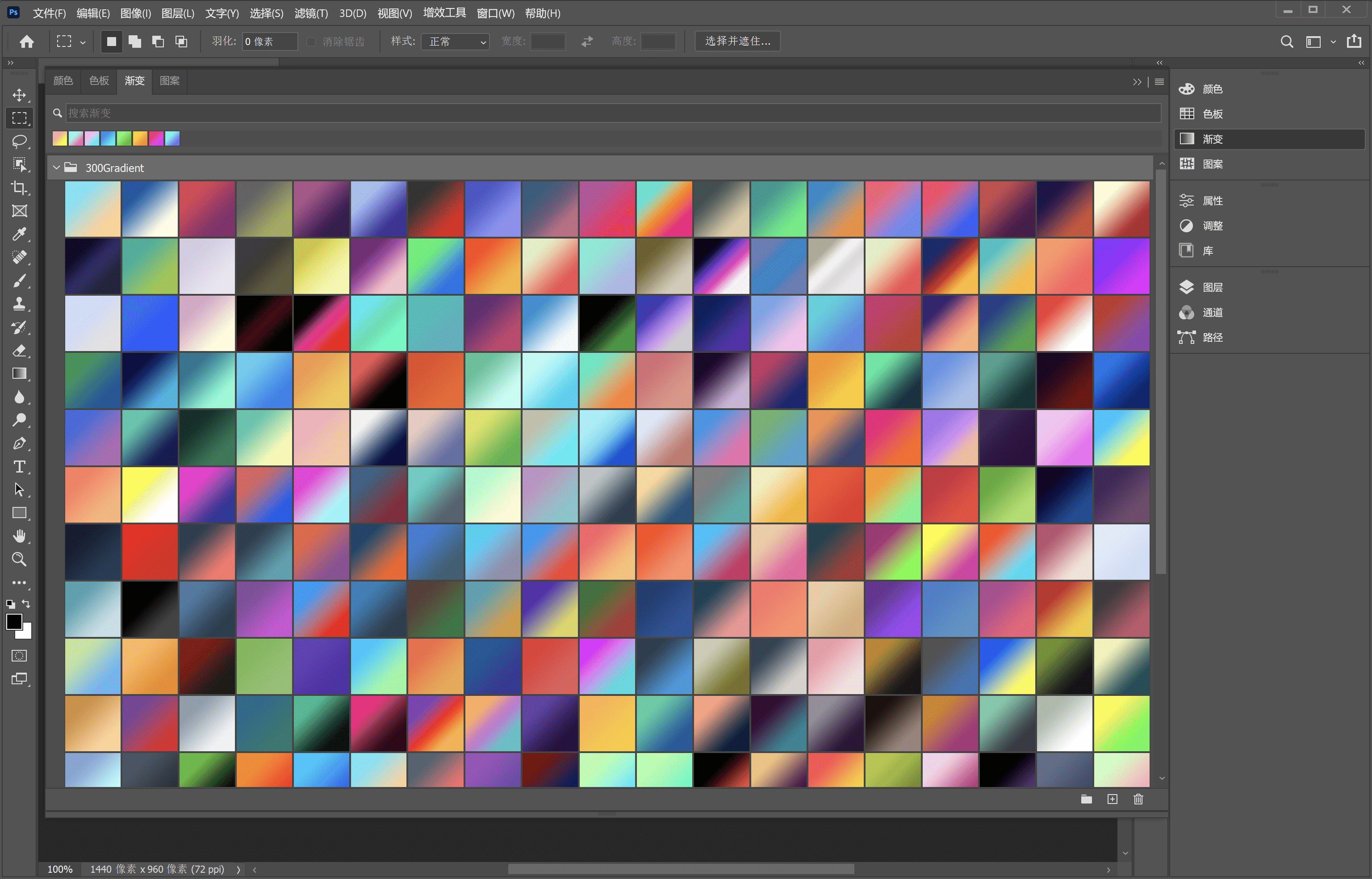Screen dimensions: 1372x879
Task: Collapse the 300Gradient folder
Action: pyautogui.click(x=57, y=168)
